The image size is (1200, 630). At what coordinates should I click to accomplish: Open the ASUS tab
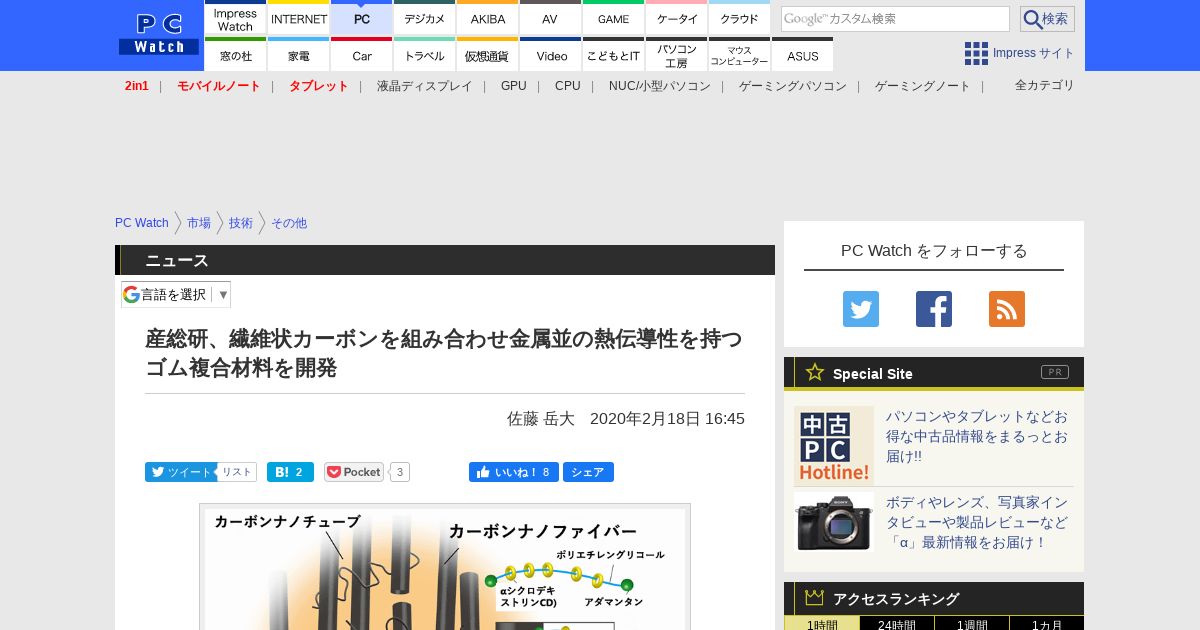tap(802, 54)
